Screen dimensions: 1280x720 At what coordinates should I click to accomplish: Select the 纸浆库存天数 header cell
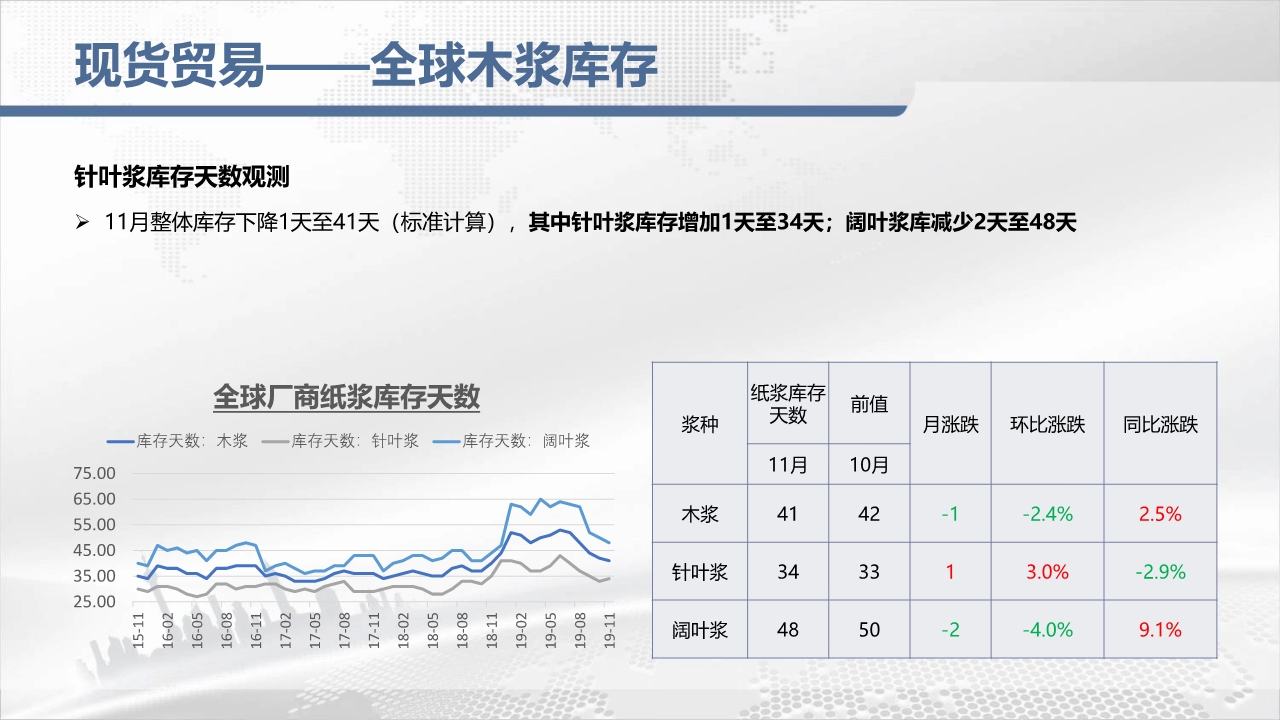tap(788, 403)
